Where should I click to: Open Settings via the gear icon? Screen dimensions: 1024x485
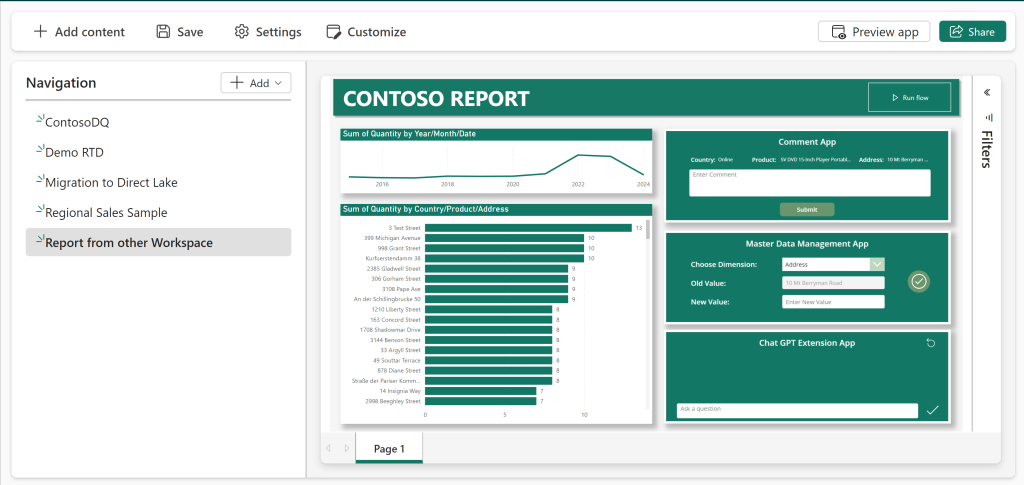(242, 32)
